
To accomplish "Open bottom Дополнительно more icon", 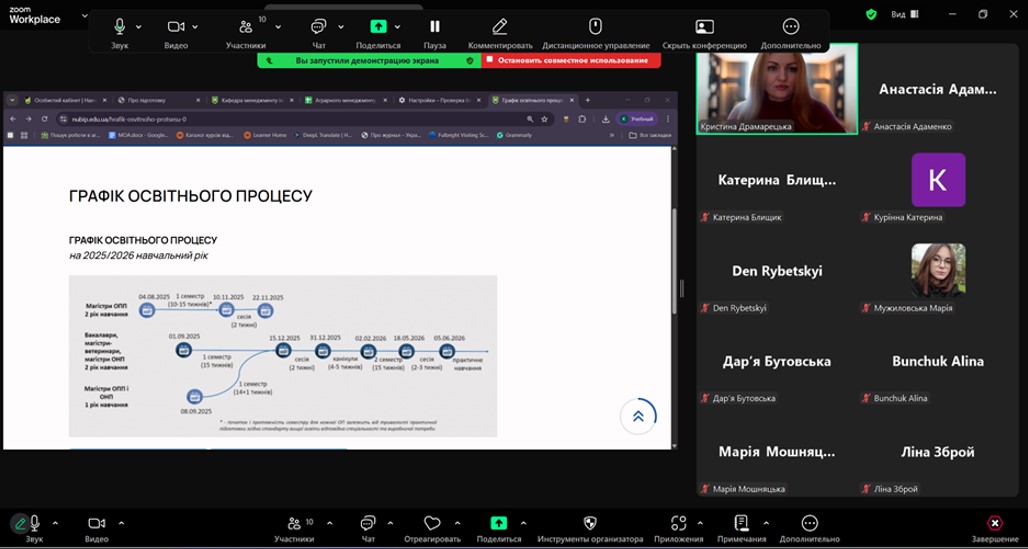I will [x=810, y=523].
